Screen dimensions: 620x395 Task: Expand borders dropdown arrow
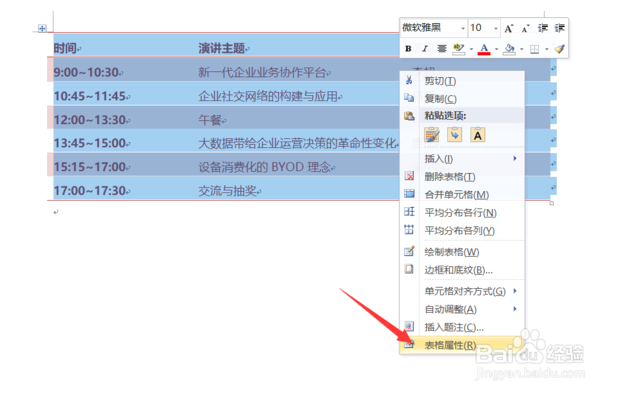point(547,49)
